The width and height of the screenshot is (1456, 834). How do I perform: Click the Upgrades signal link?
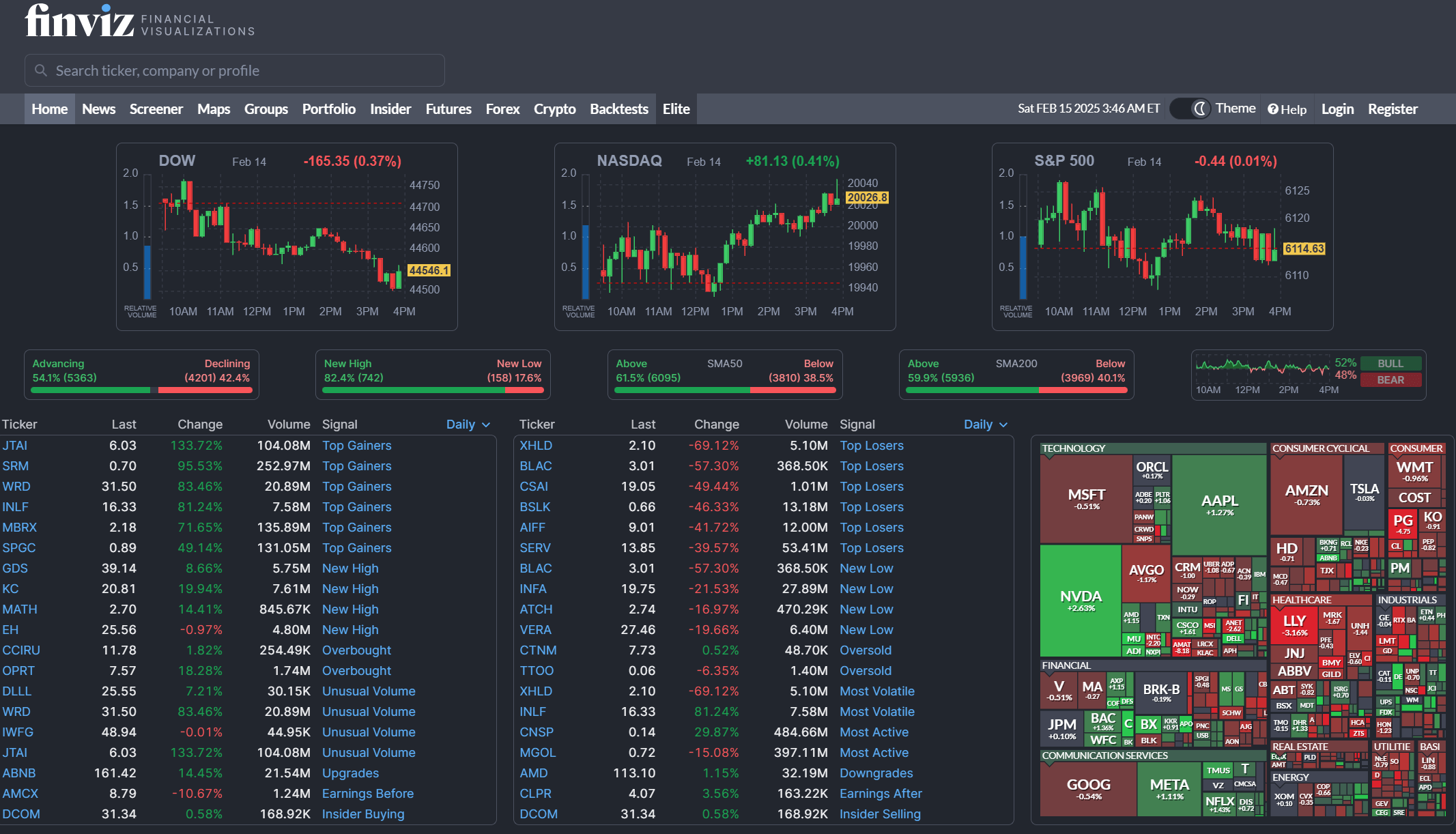click(350, 773)
